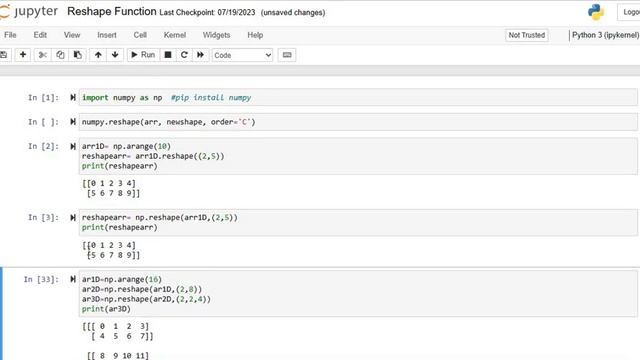This screenshot has height=360, width=640.
Task: Restart kernel and run all cells icon
Action: [200, 55]
